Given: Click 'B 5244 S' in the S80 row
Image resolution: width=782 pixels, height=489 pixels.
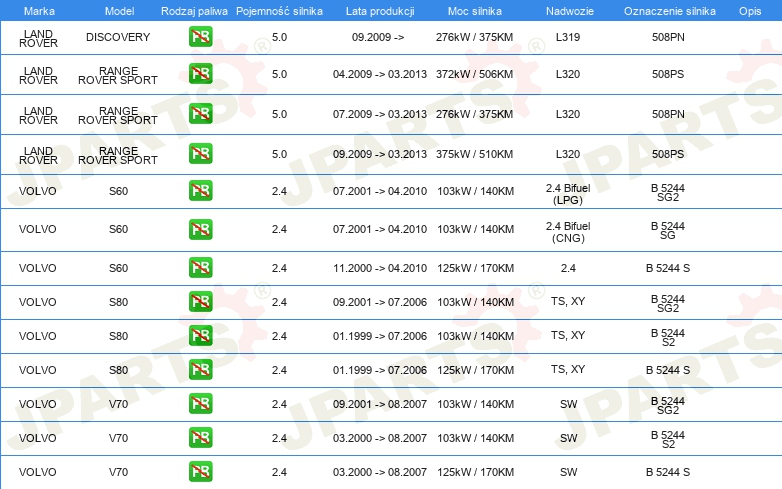Looking at the screenshot, I should pyautogui.click(x=668, y=370).
